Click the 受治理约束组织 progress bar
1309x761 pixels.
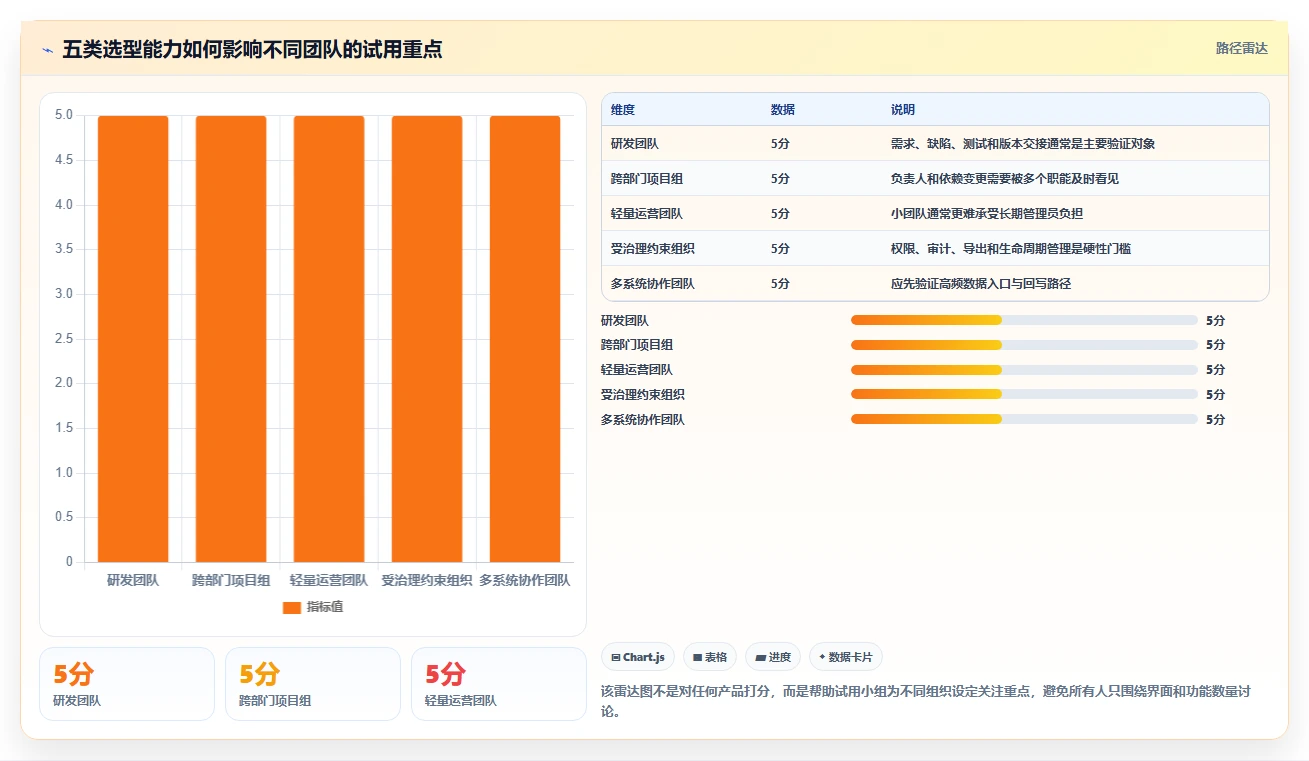tap(1024, 394)
